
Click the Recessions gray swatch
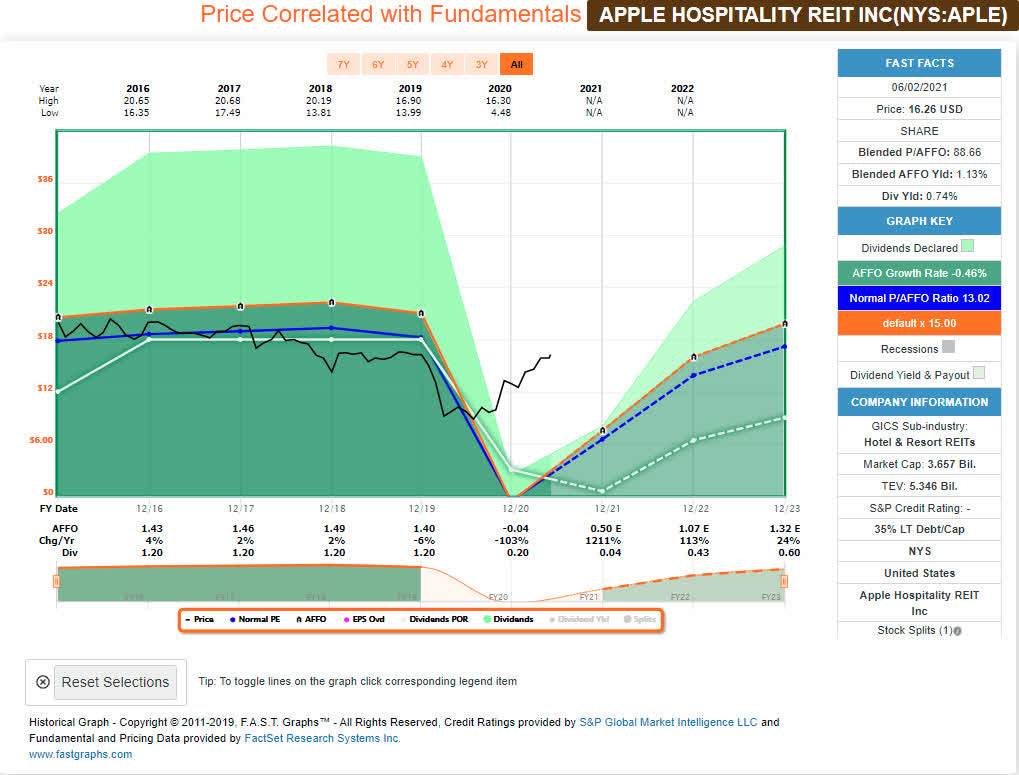tap(949, 347)
